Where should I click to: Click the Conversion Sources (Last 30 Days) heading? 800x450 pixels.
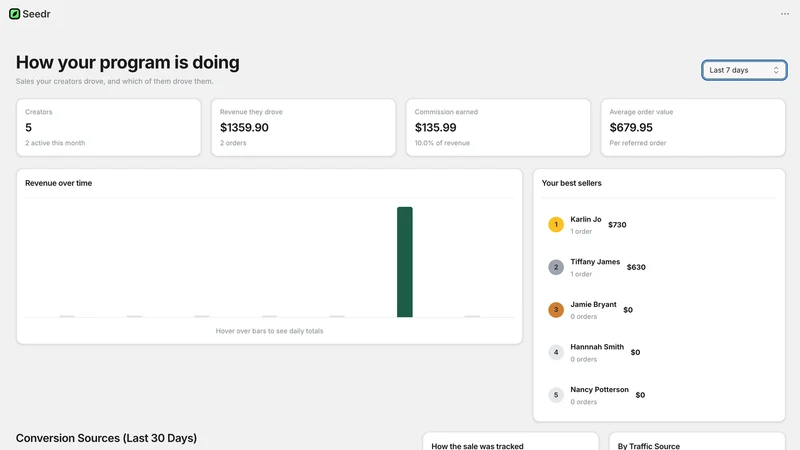[106, 438]
